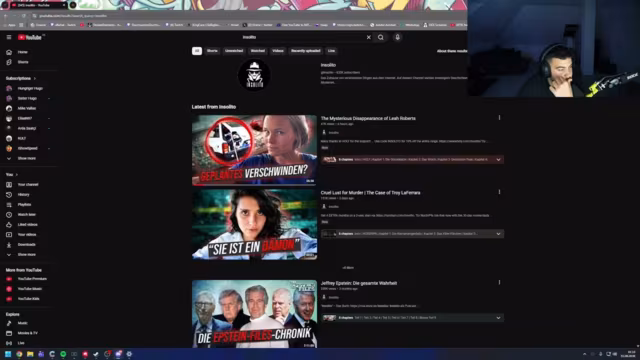This screenshot has height=360, width=640.
Task: Open the insolito channel name link
Action: [328, 65]
